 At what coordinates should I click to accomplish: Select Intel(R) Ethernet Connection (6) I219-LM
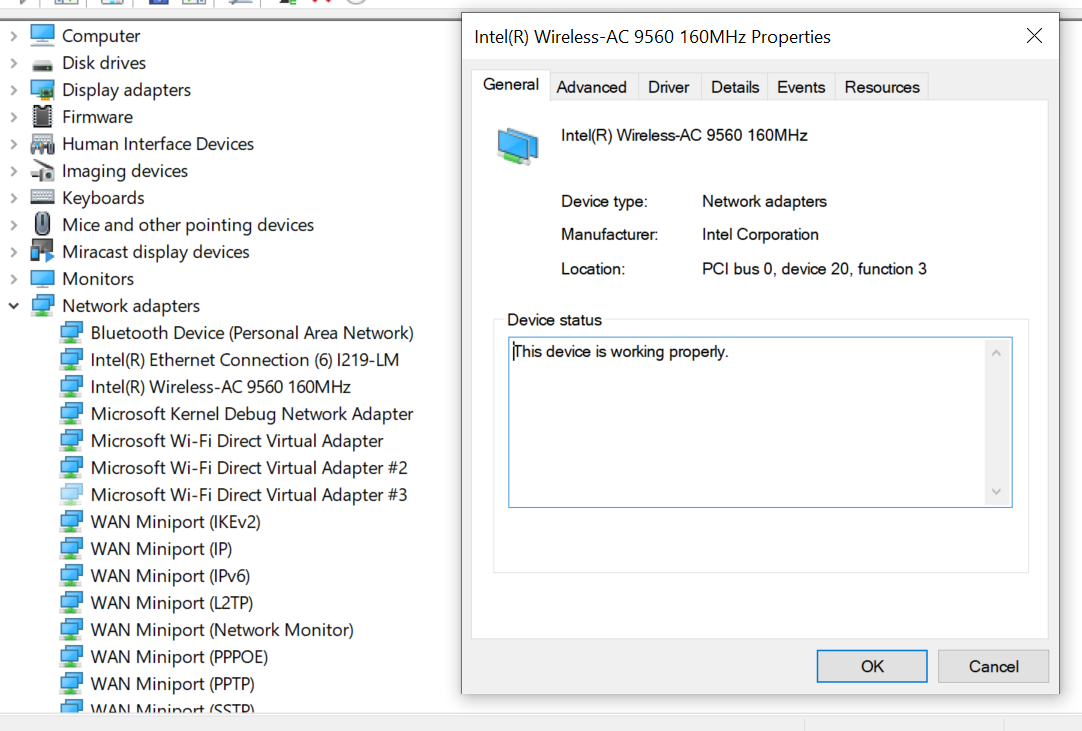point(245,360)
